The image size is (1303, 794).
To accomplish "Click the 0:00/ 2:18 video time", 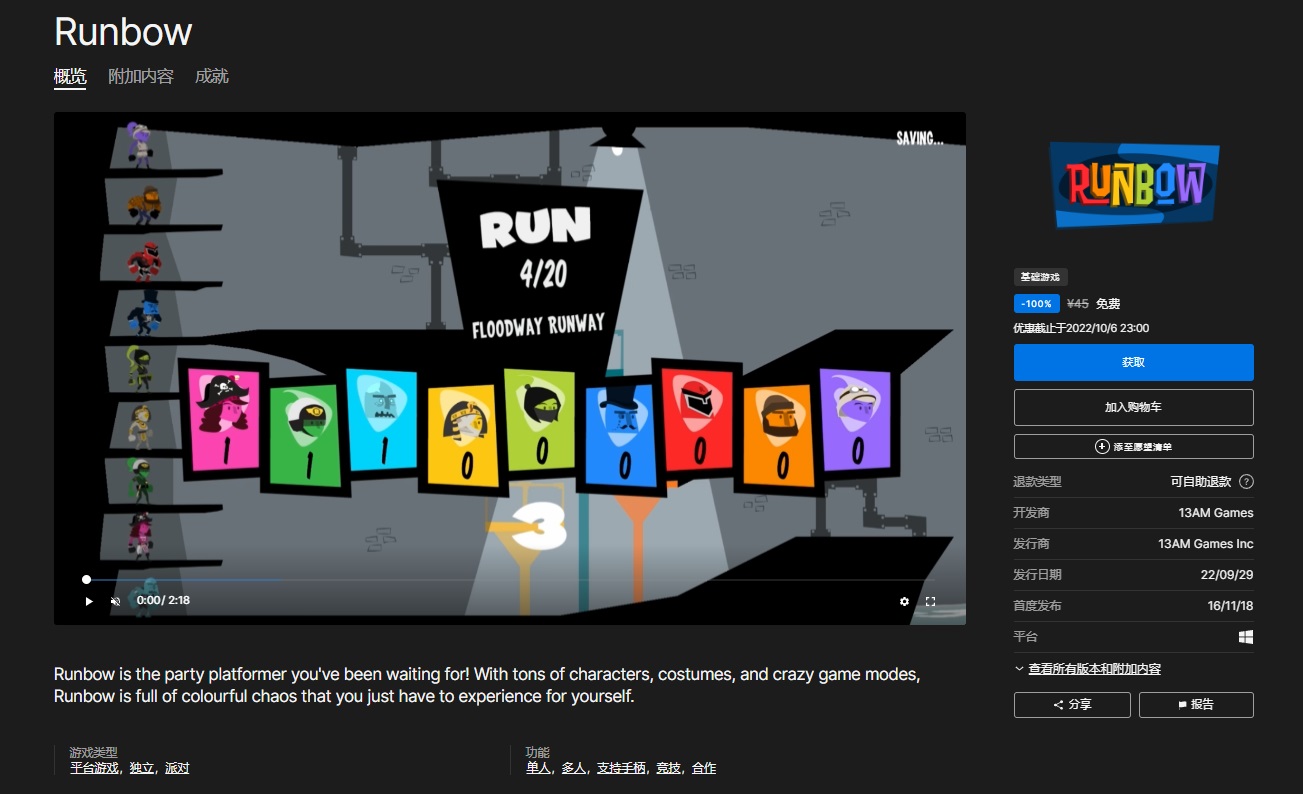I will [x=163, y=601].
